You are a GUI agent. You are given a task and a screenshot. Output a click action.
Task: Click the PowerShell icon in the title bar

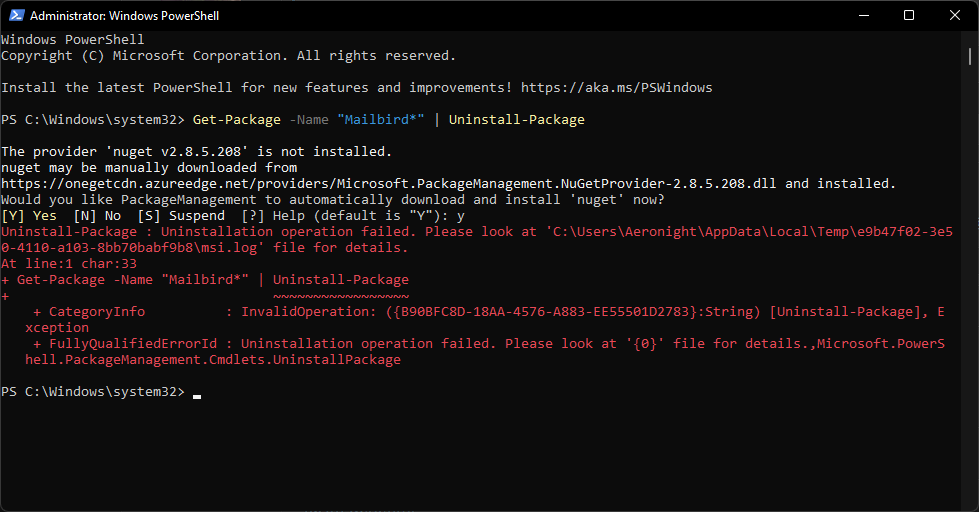(14, 15)
